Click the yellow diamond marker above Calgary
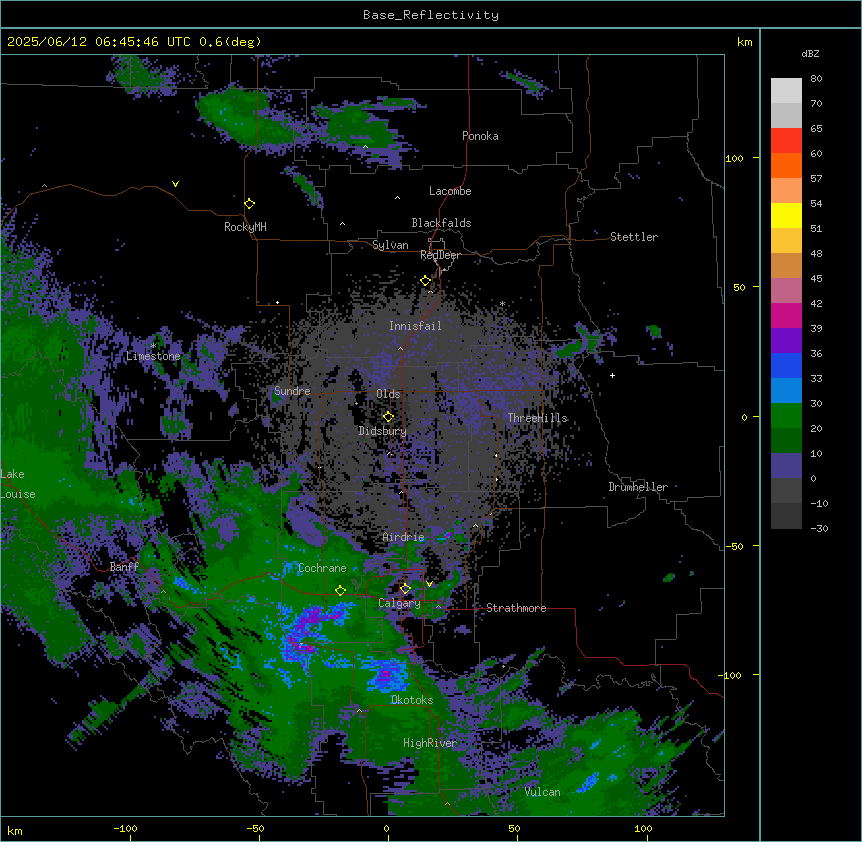The image size is (862, 842). pyautogui.click(x=405, y=589)
